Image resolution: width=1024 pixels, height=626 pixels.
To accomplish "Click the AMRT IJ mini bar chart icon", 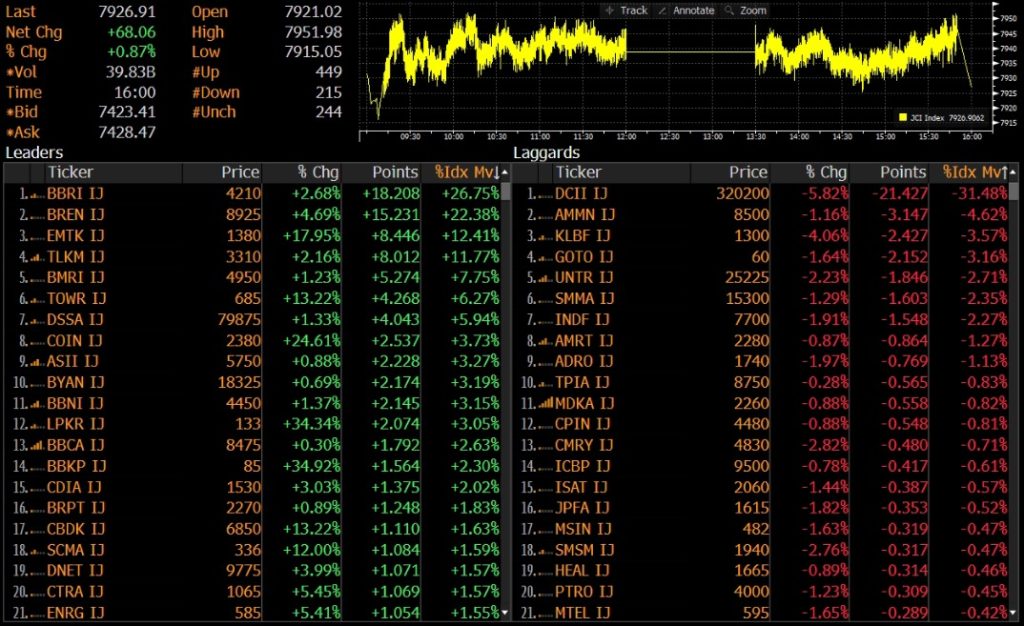I will point(545,341).
